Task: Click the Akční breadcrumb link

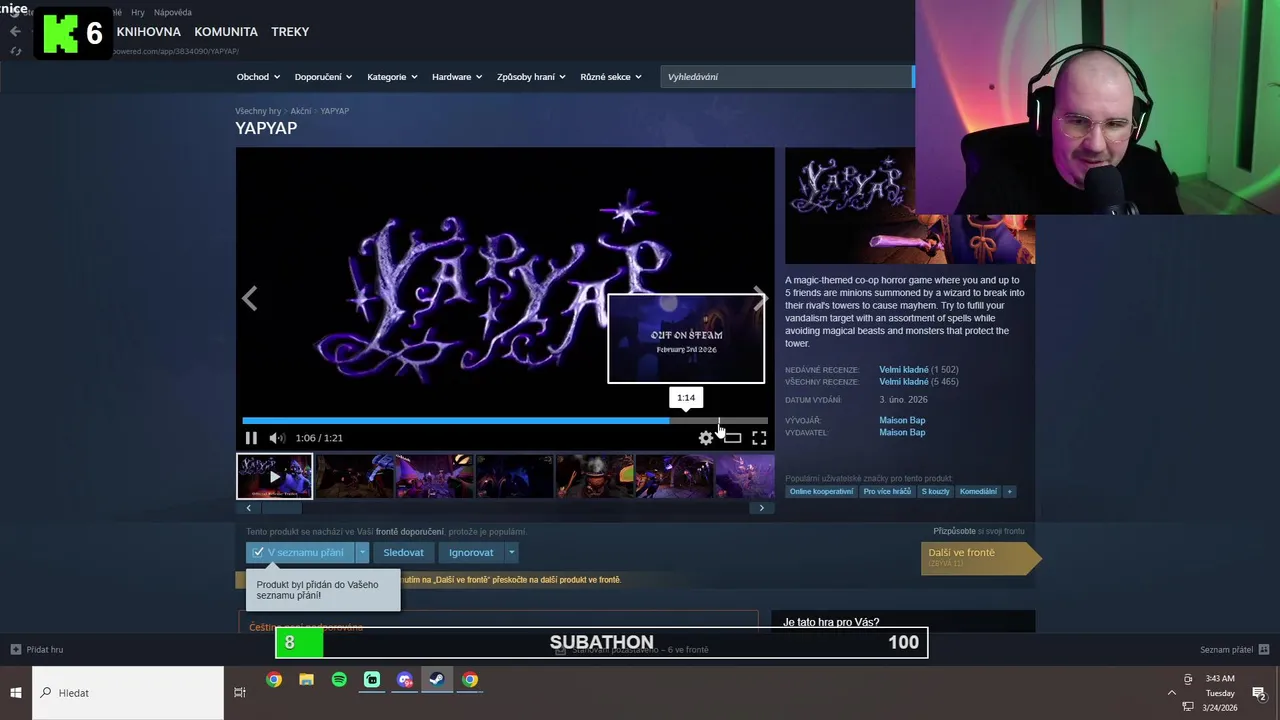Action: point(301,111)
